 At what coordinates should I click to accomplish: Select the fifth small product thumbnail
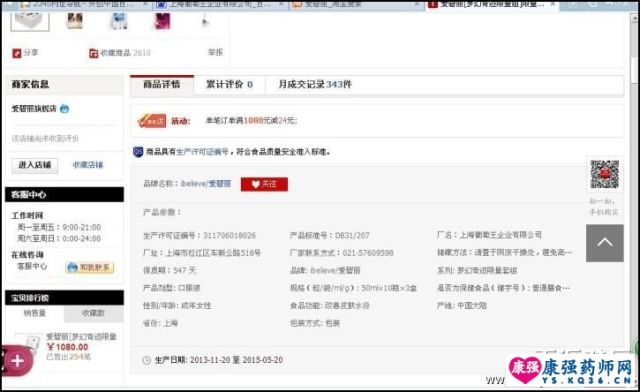click(205, 21)
